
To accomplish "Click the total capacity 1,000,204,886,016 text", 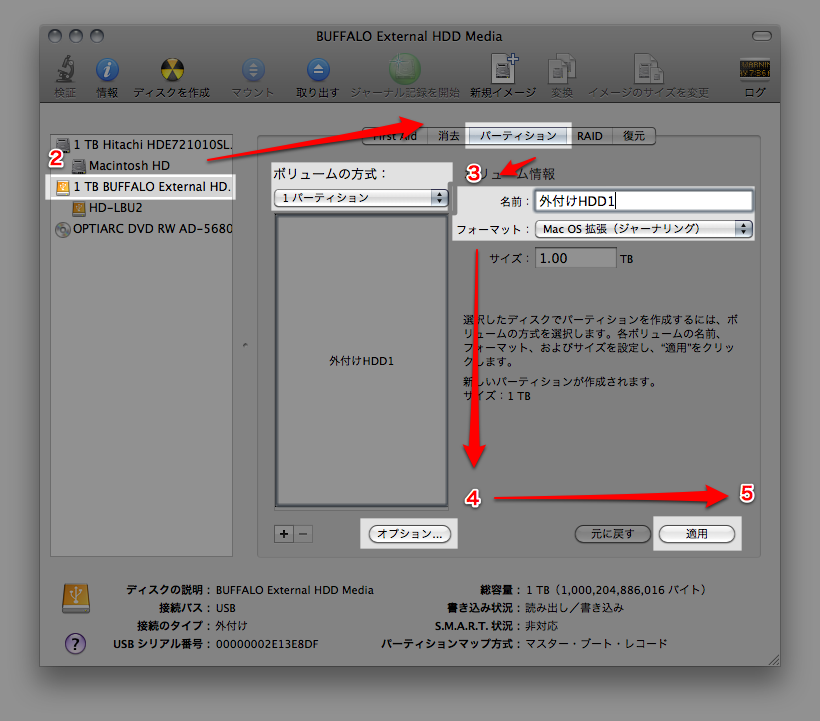I will 616,590.
